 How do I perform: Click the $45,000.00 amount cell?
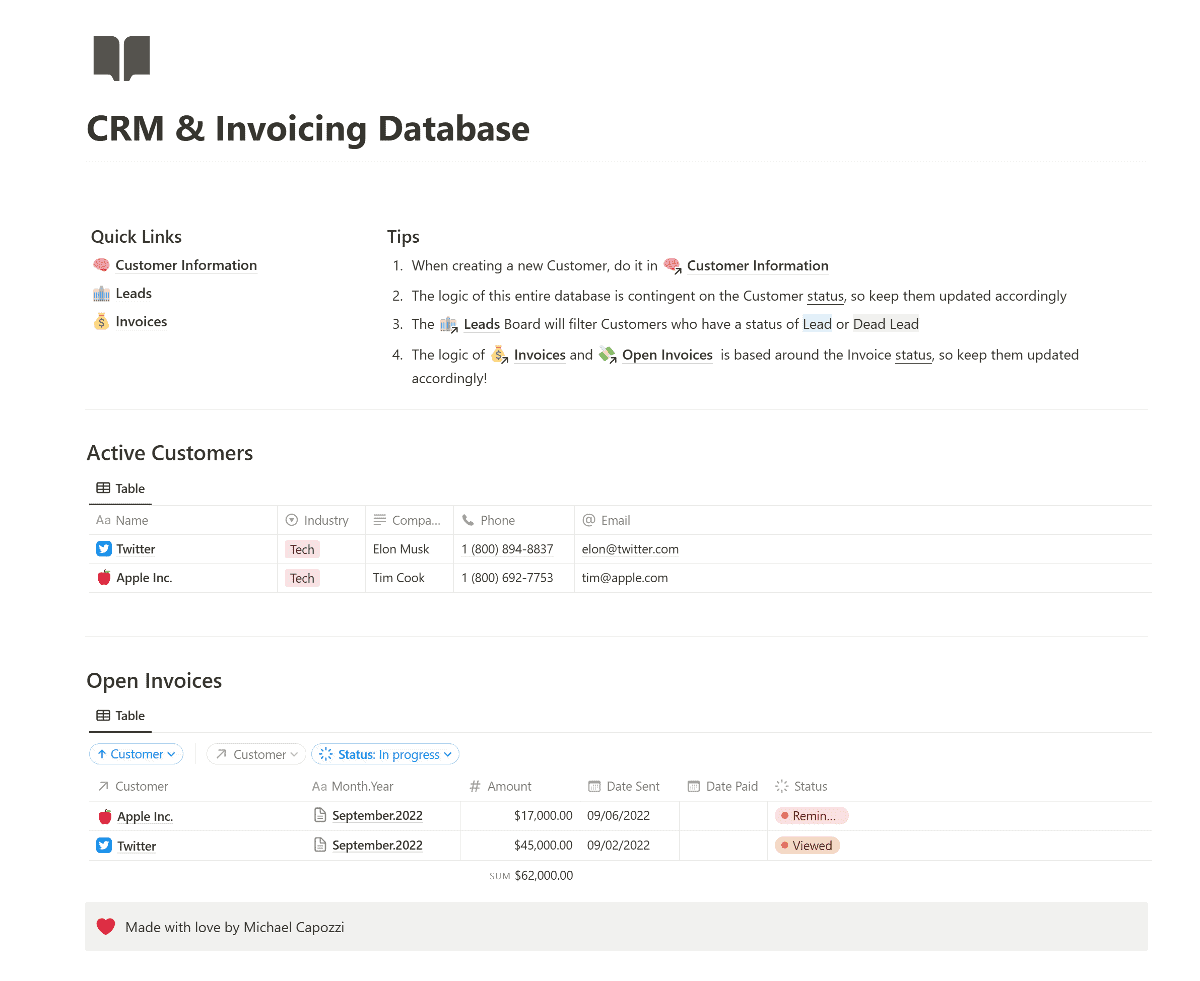point(543,845)
